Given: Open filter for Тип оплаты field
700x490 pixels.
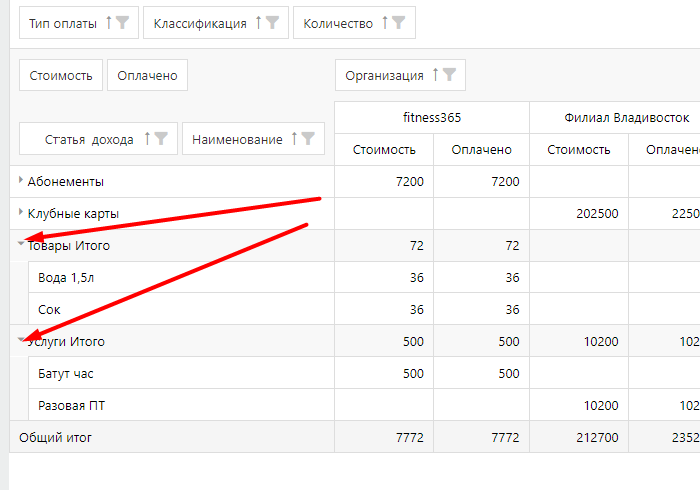Looking at the screenshot, I should (122, 22).
